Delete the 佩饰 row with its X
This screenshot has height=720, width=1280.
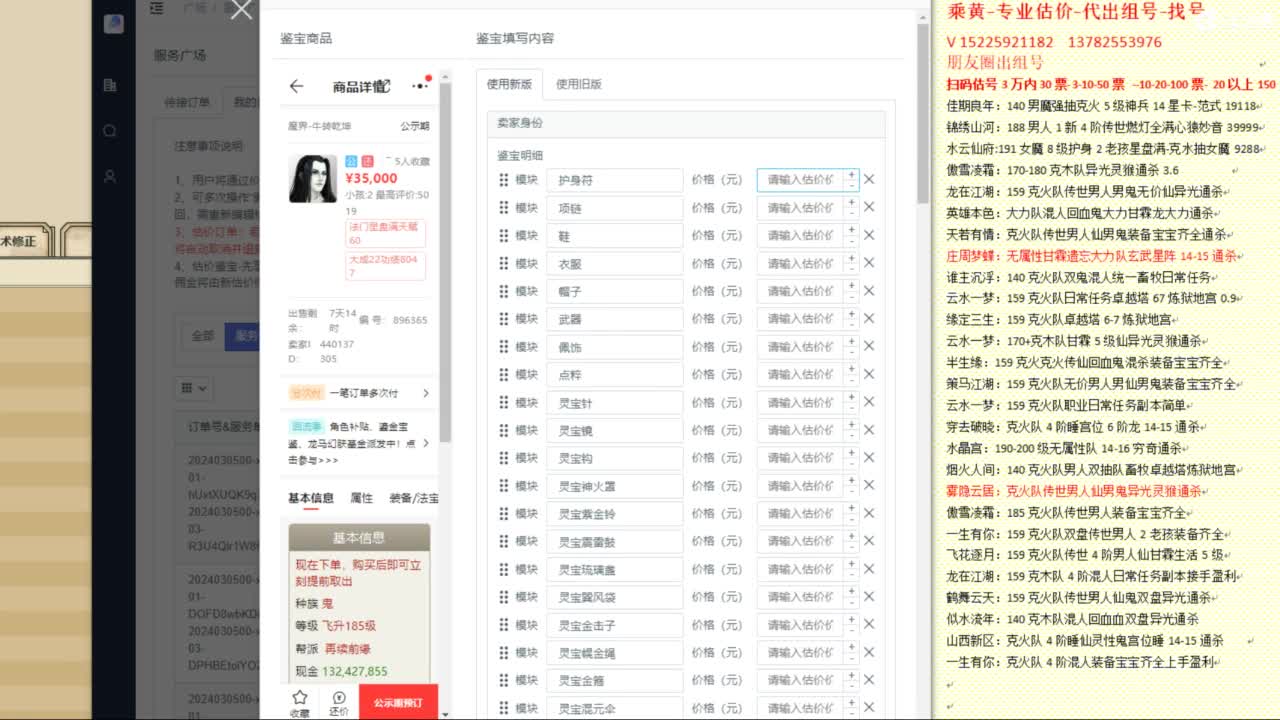tap(869, 347)
